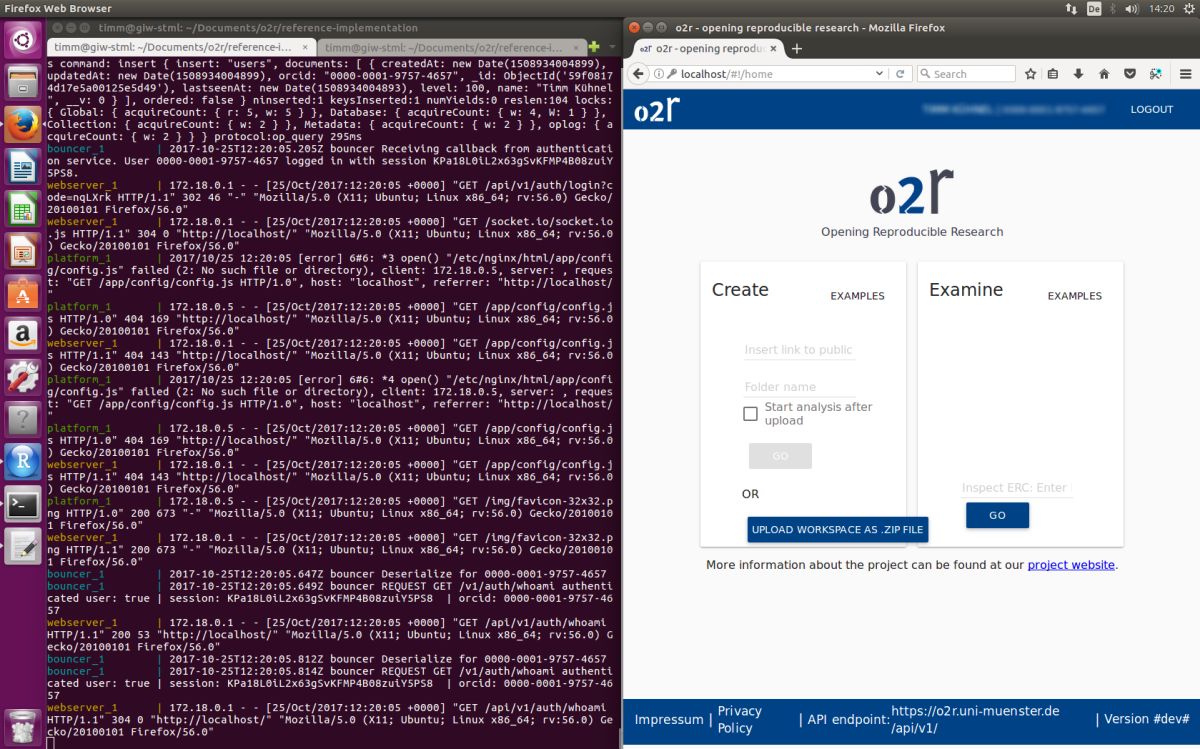Close the first terminal tab
The image size is (1200, 749).
pyautogui.click(x=306, y=47)
